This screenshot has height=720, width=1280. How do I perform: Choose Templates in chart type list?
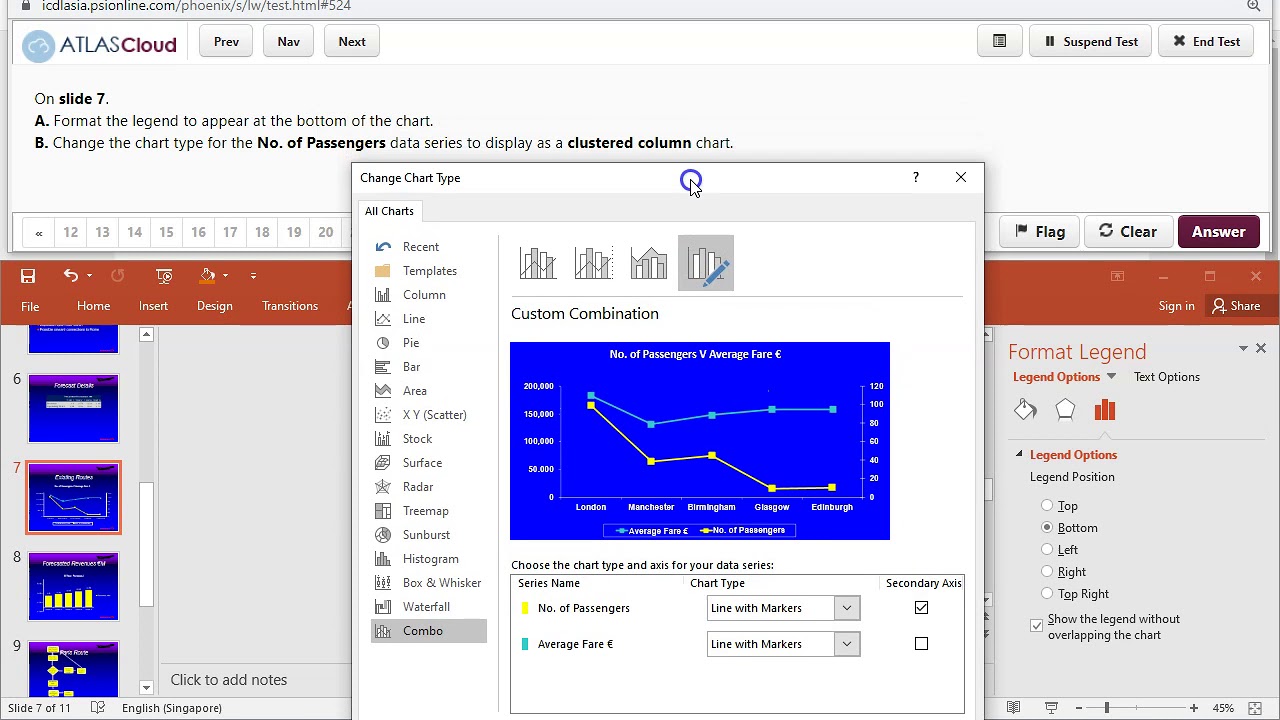[429, 271]
